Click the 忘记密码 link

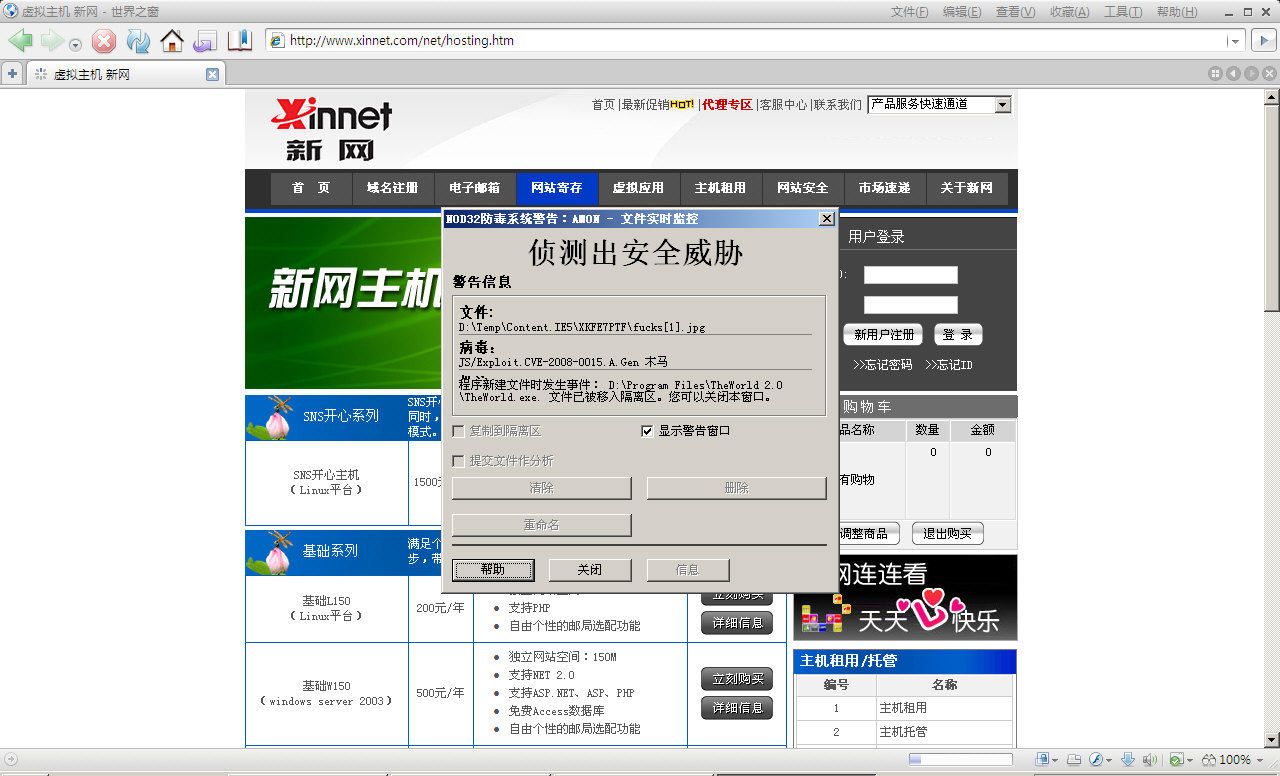pos(883,365)
